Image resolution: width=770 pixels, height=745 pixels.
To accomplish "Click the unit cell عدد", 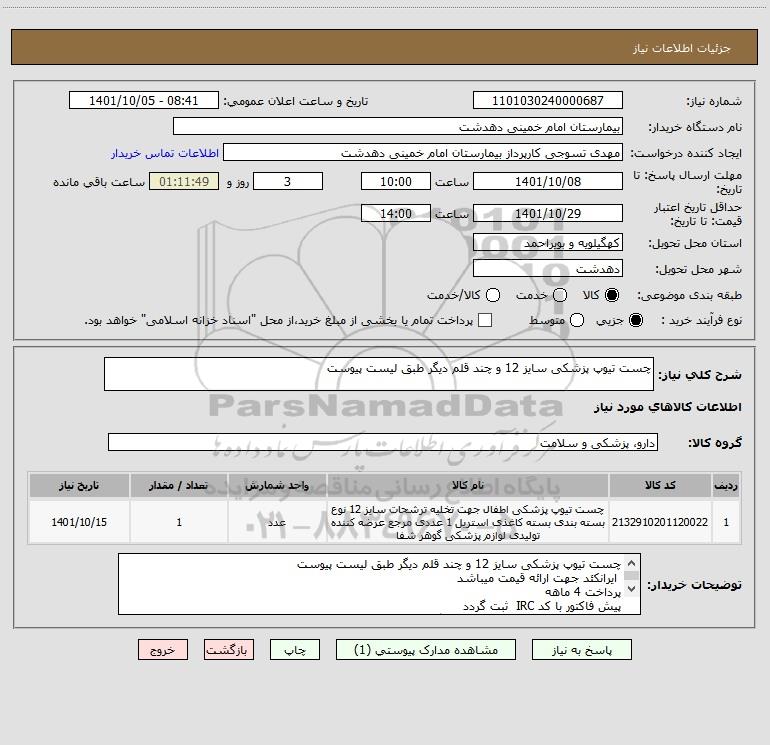I will point(277,522).
